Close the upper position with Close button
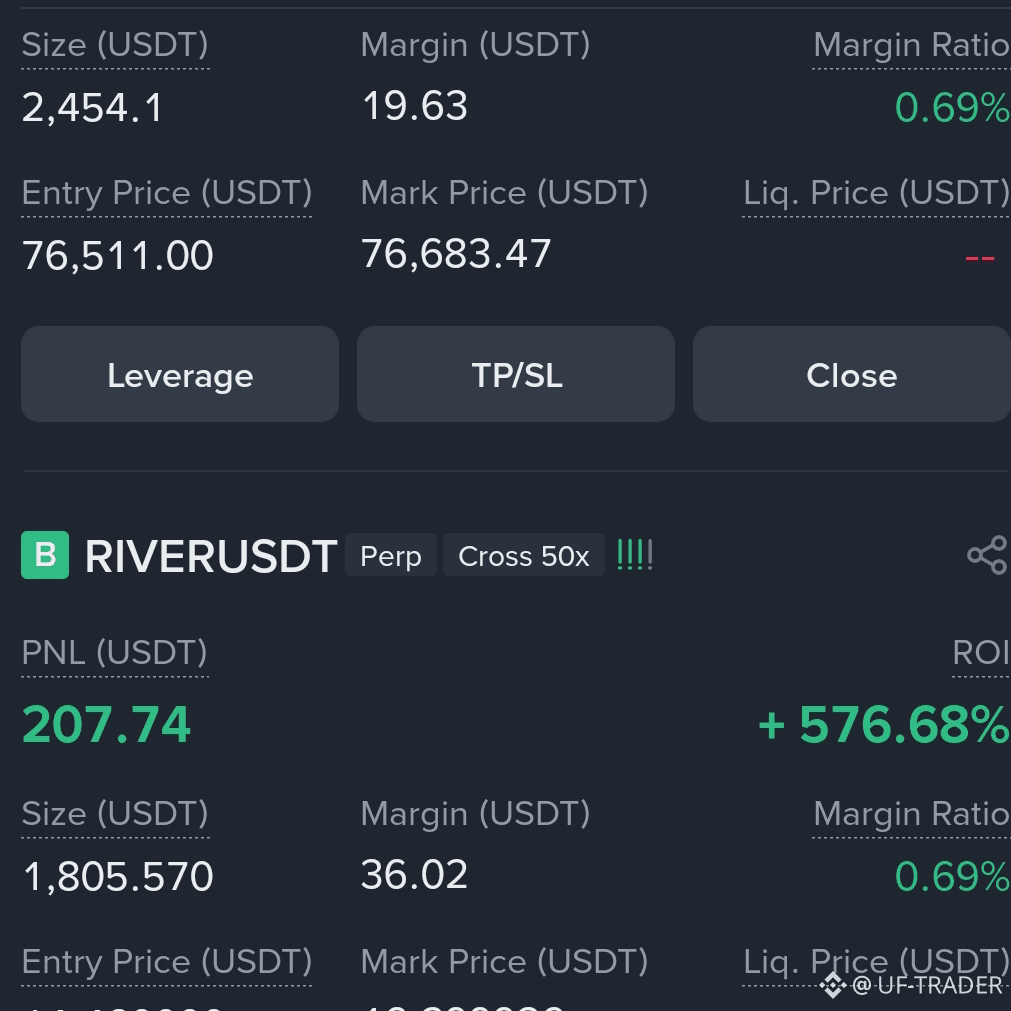The image size is (1011, 1011). (852, 374)
